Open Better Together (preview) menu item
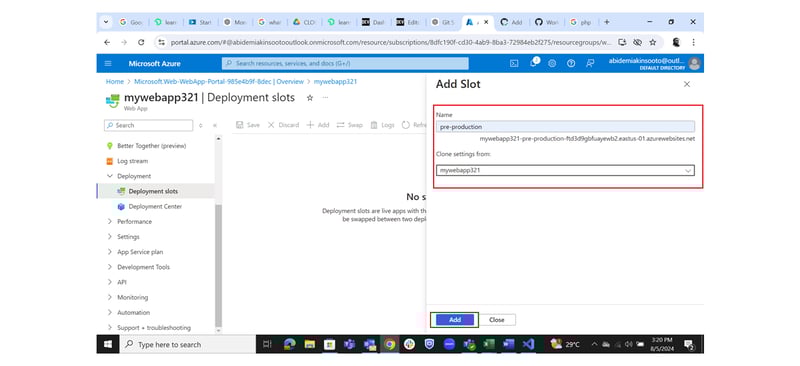Screen dimensions: 800x366 click(x=152, y=146)
